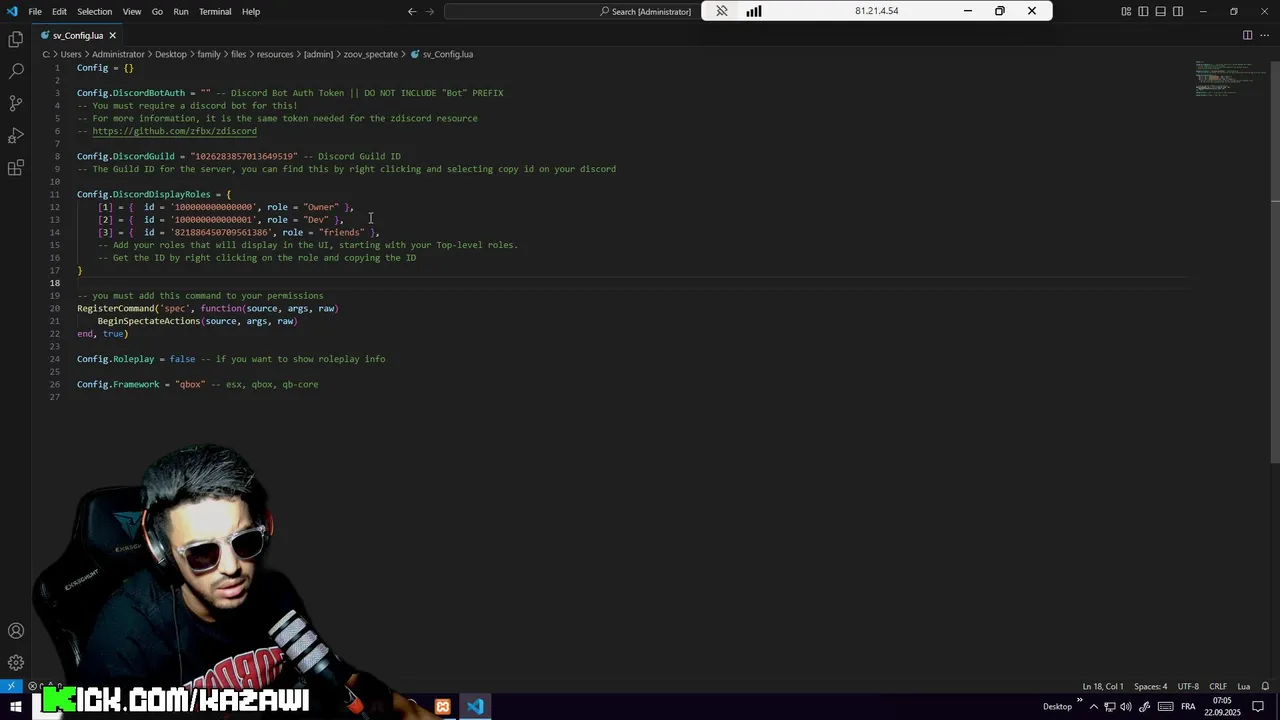Open the Source Control view
This screenshot has height=720, width=1280.
click(x=16, y=103)
